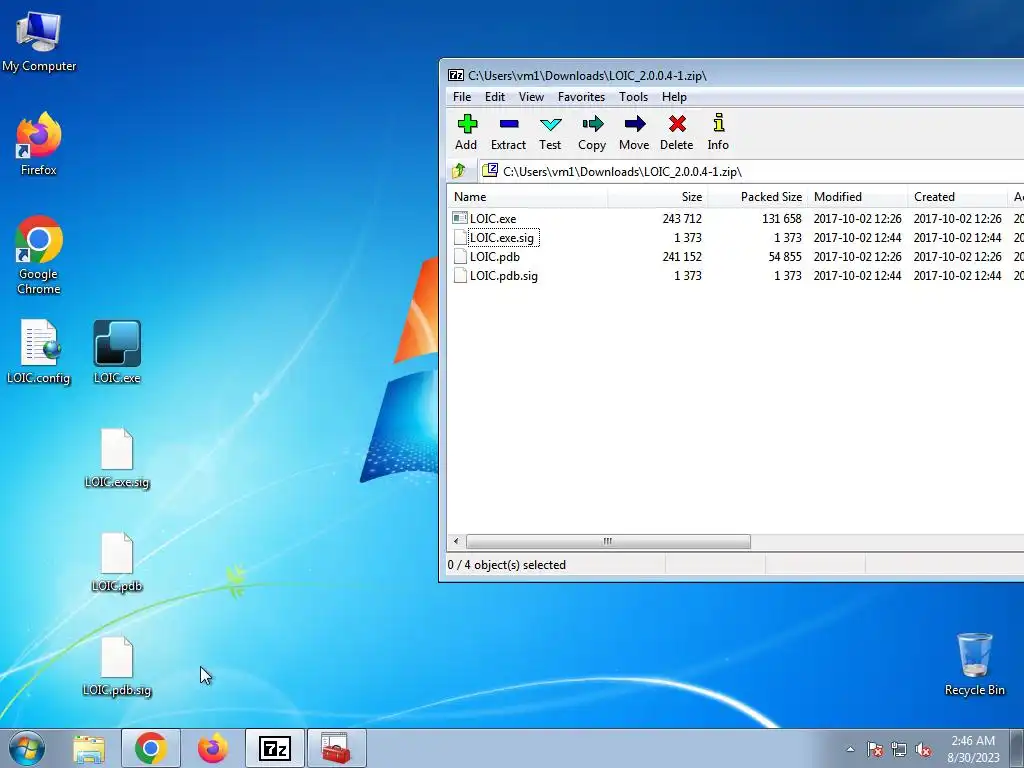Select the My Computer desktop icon
Screen dimensions: 1024x768
coord(39,40)
